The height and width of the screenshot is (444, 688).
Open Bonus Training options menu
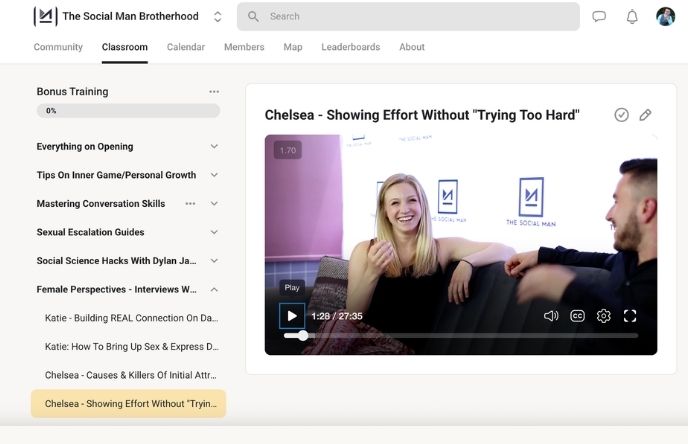point(214,92)
